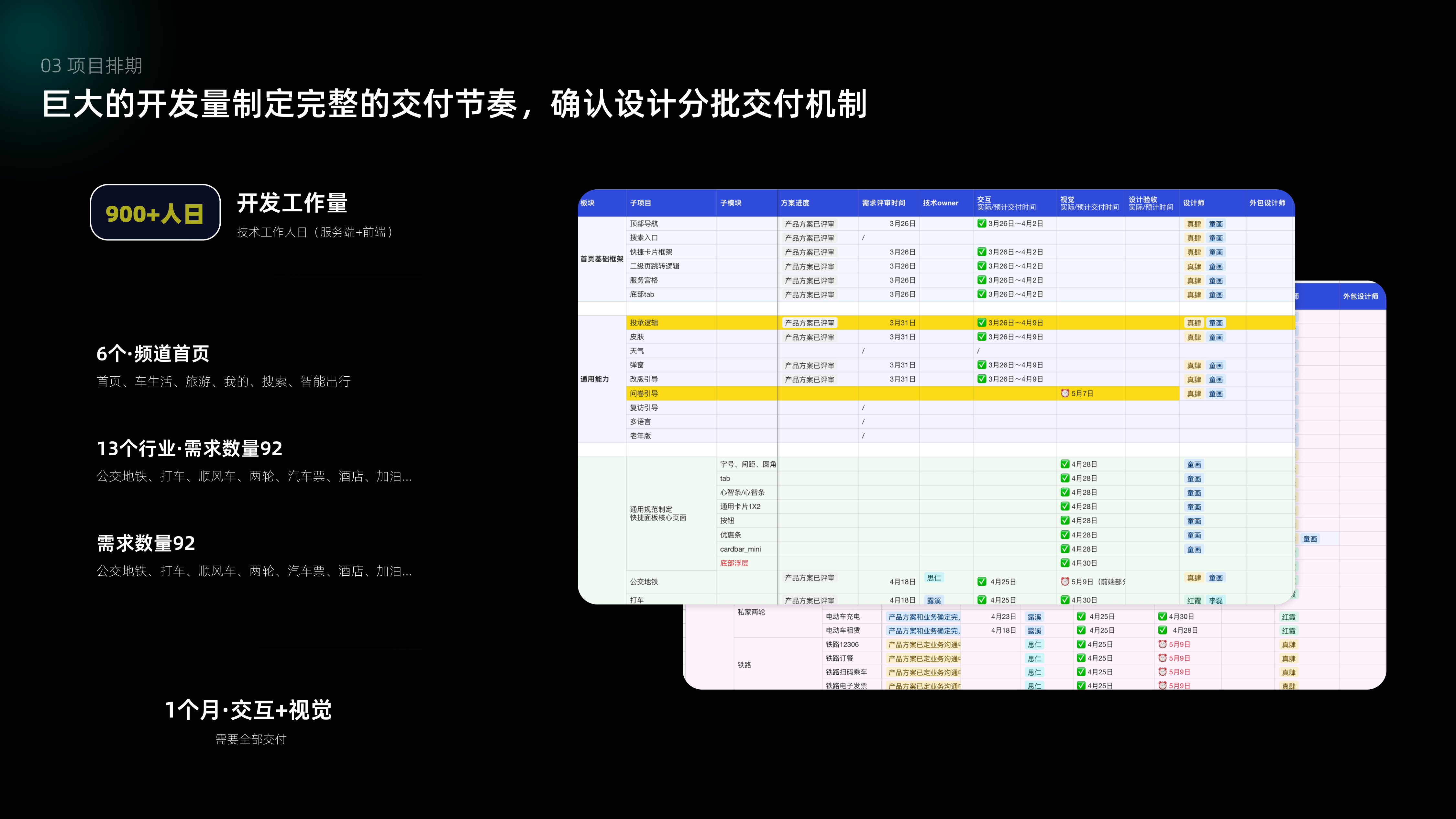
Task: Click the yellow highlighted 问卷引导 cell
Action: (x=644, y=393)
